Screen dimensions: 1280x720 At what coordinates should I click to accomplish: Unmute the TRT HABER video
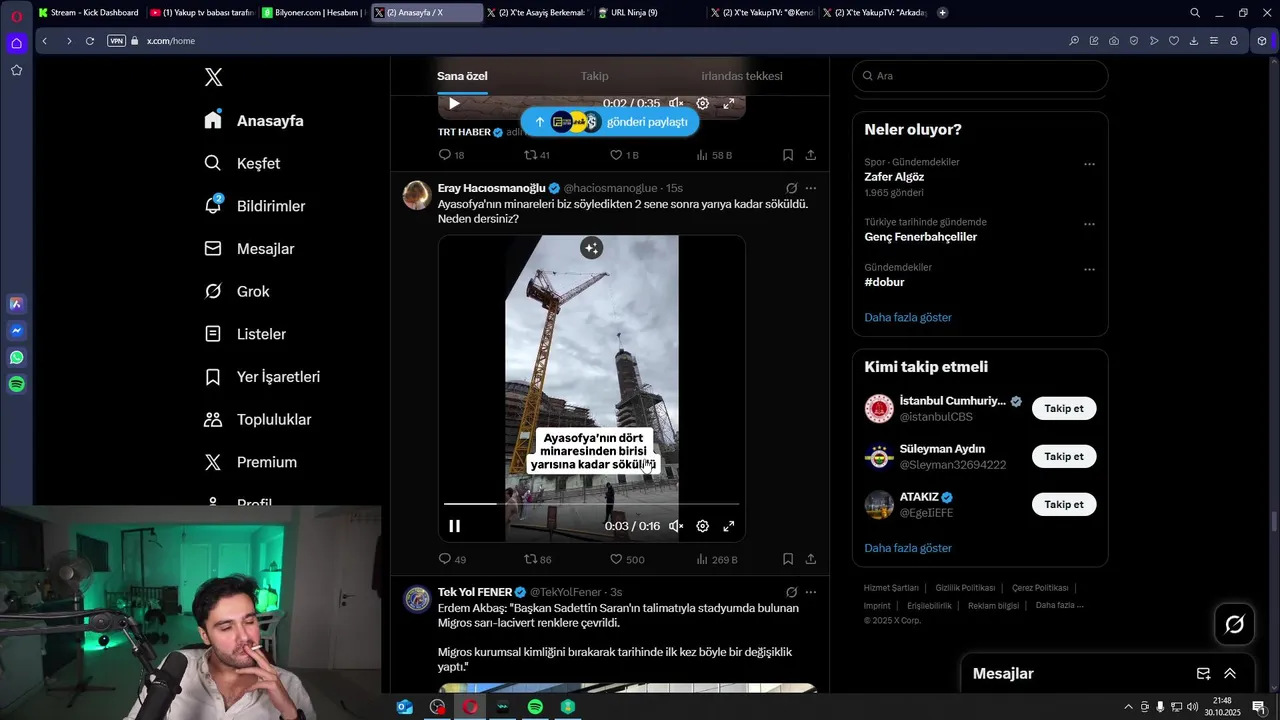[676, 103]
